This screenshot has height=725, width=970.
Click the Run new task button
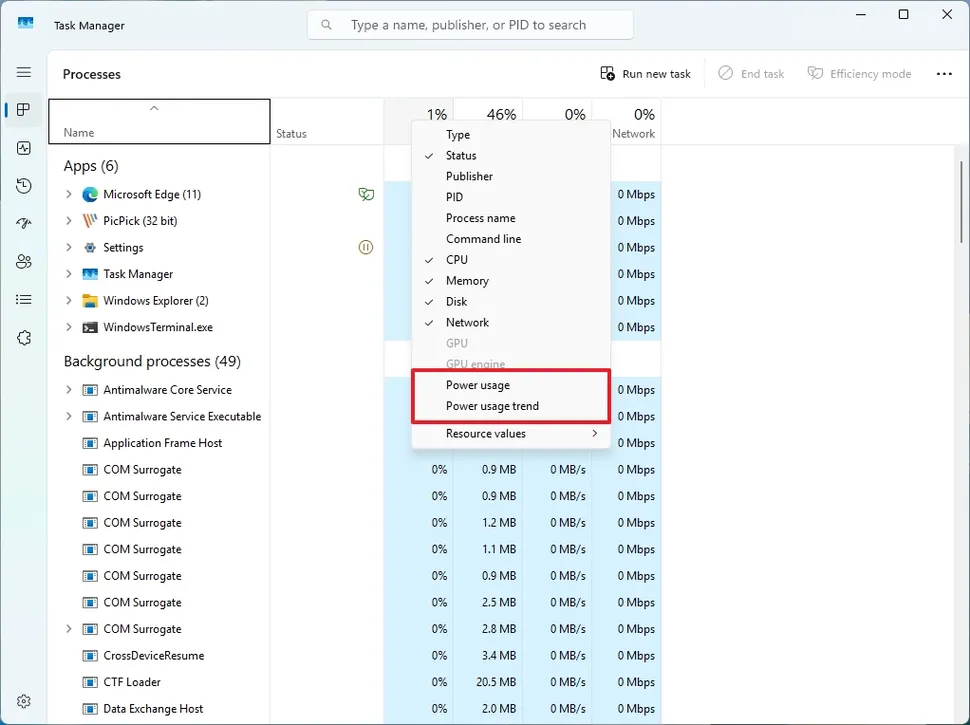coord(646,73)
